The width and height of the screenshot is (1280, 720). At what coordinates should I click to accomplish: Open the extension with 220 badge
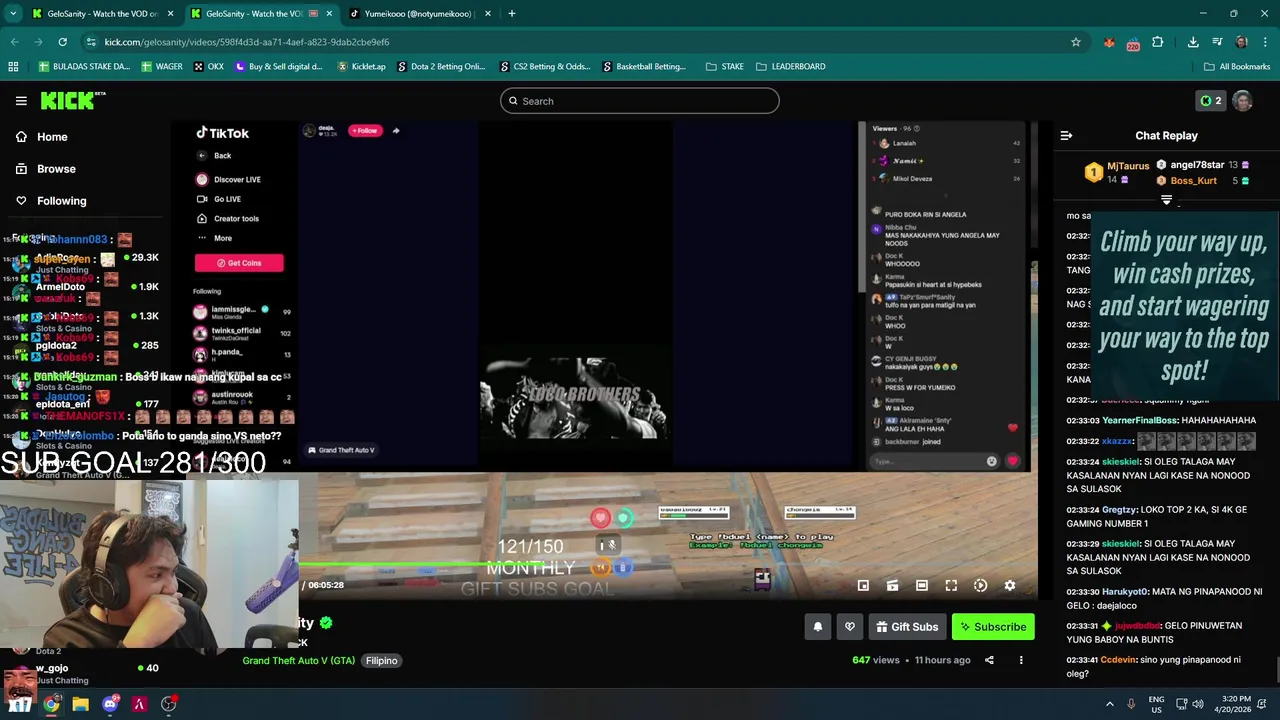[1133, 42]
